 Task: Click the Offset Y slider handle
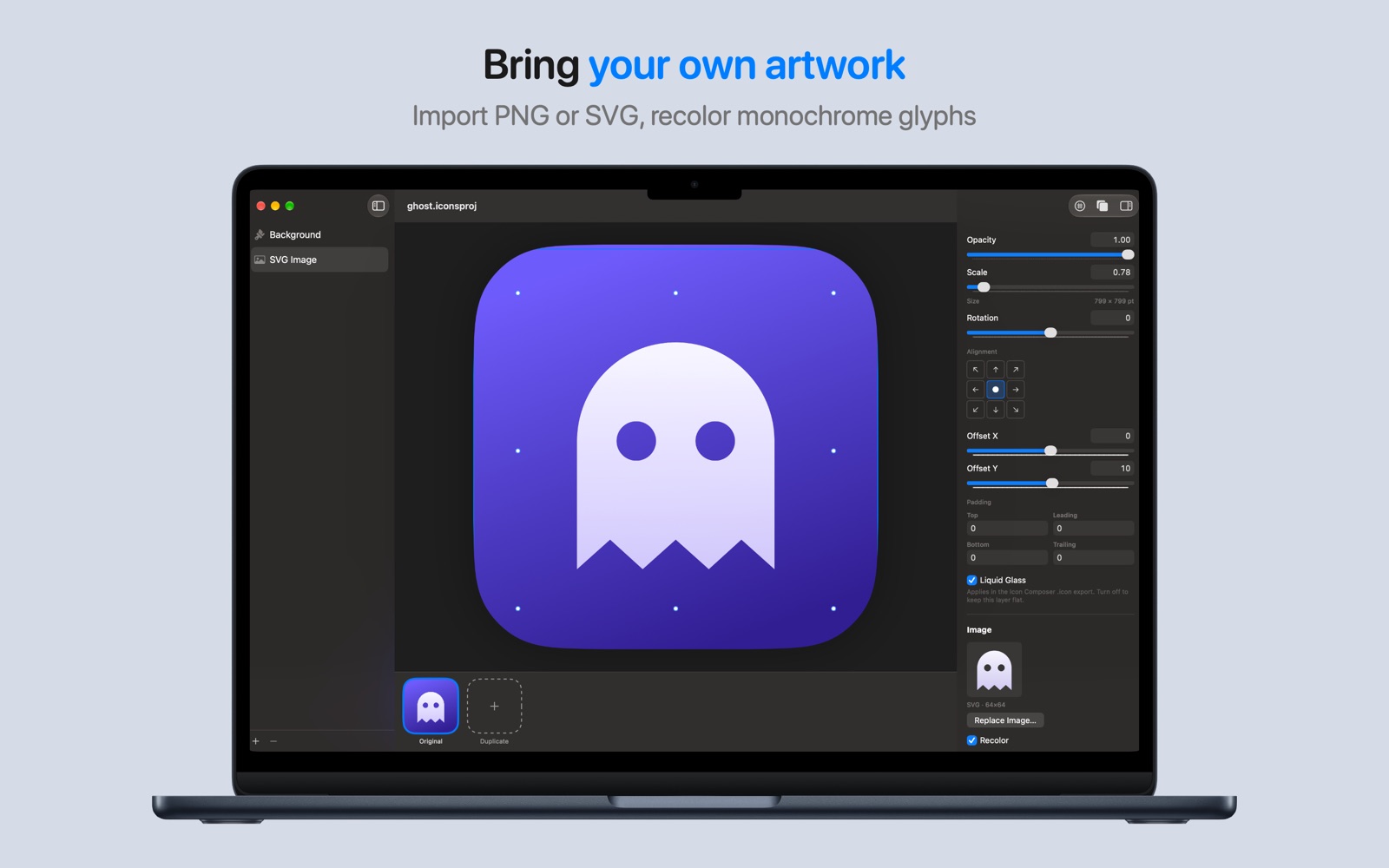tap(1052, 483)
